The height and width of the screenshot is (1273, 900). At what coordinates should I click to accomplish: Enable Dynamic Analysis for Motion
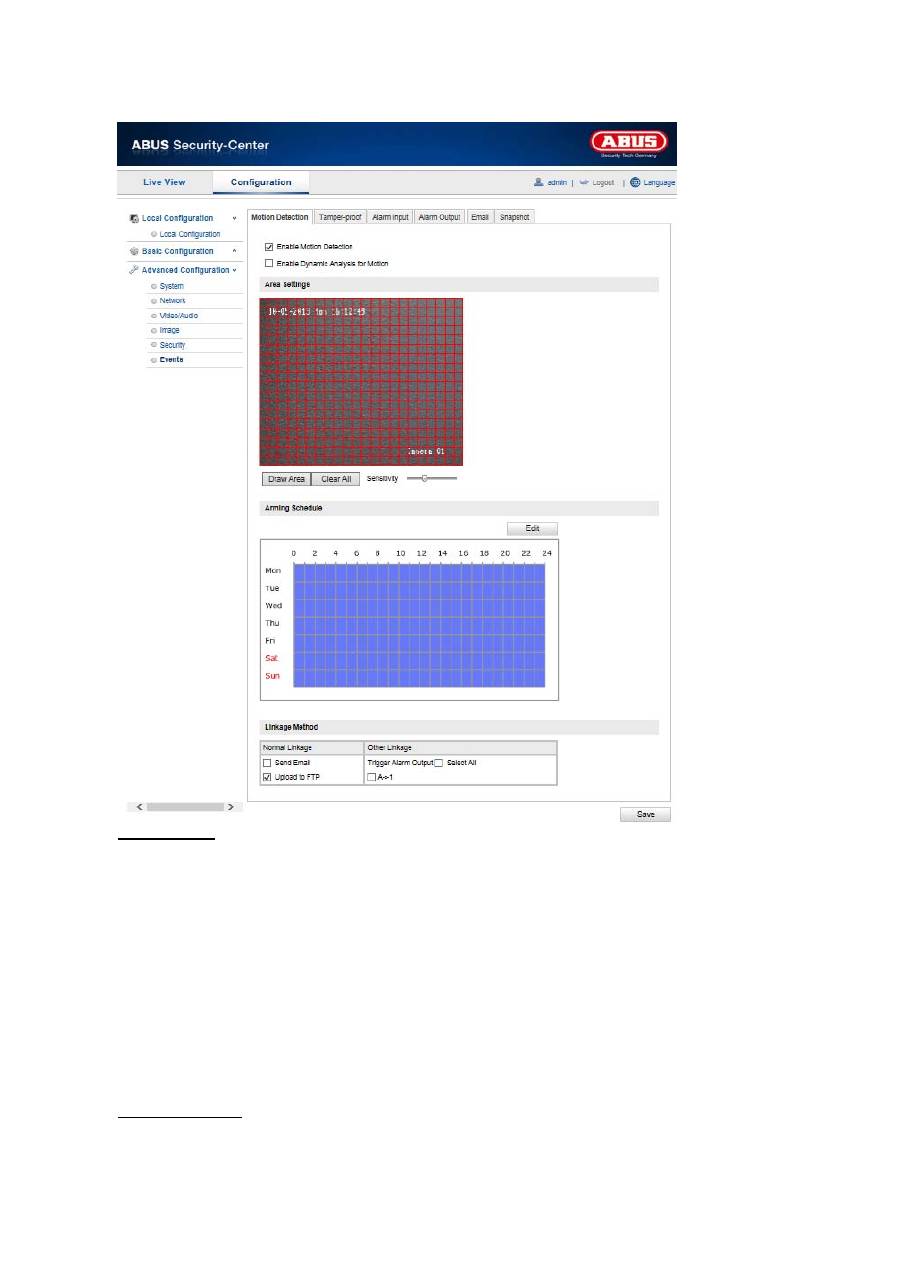(269, 263)
